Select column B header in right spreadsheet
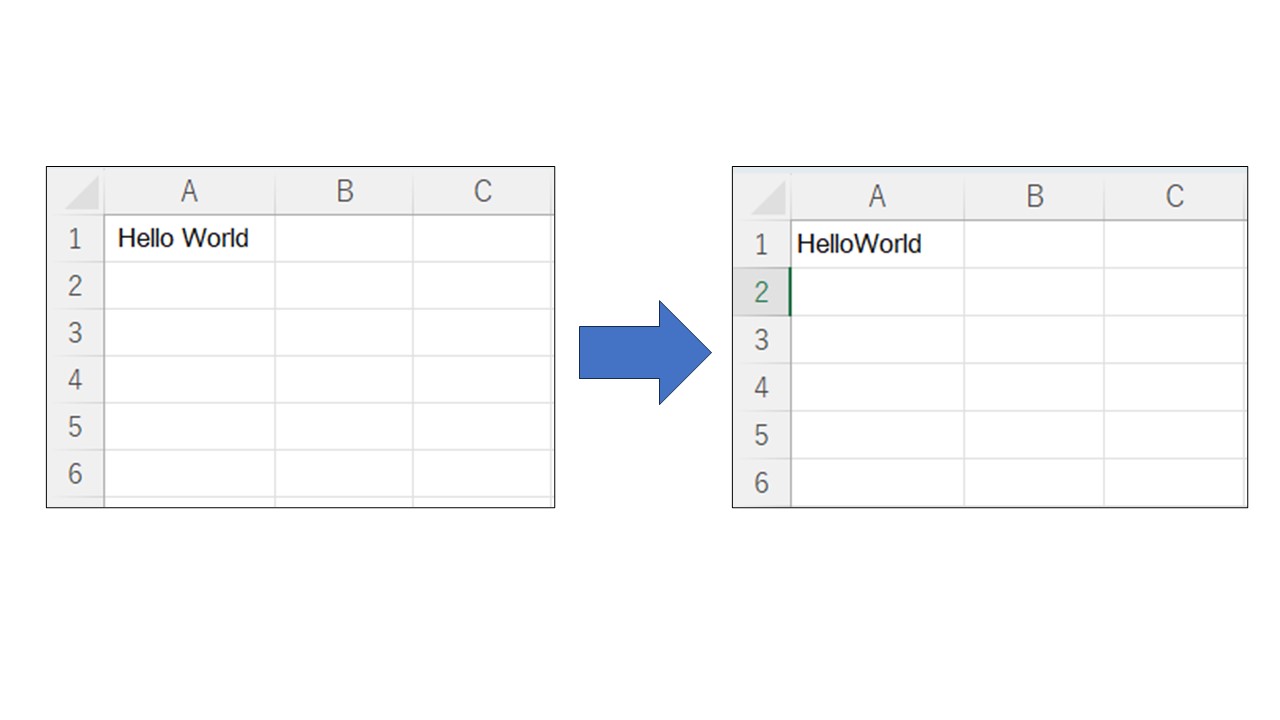Viewport: 1280px width, 720px height. point(1034,196)
